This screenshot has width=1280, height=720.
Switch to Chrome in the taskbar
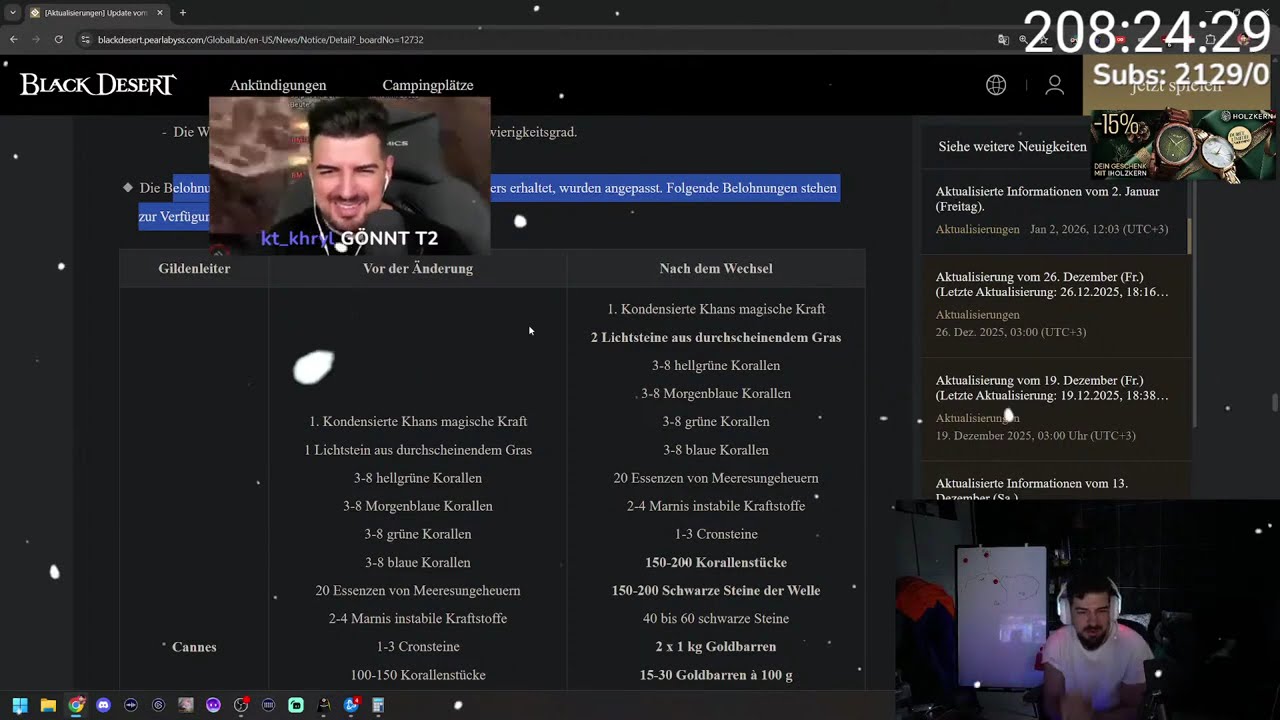pyautogui.click(x=76, y=705)
